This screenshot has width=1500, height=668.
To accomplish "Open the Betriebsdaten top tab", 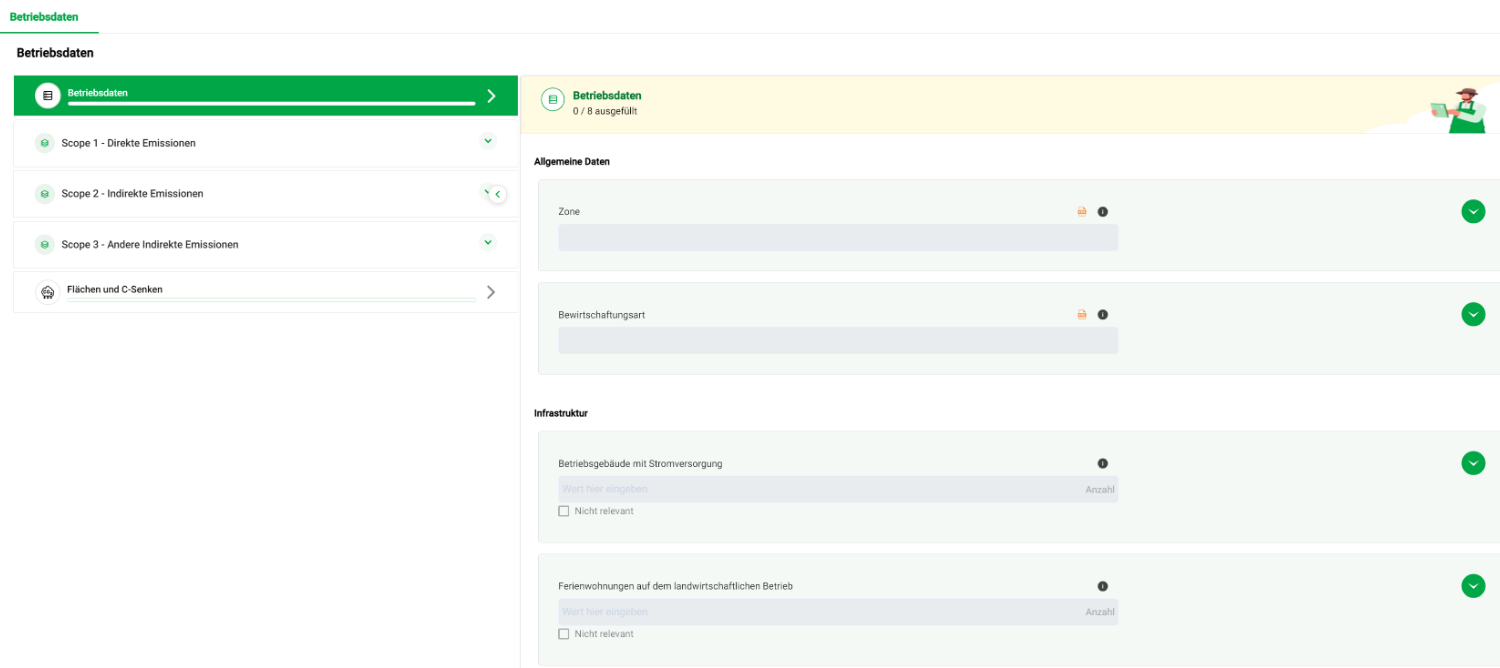I will pyautogui.click(x=44, y=17).
